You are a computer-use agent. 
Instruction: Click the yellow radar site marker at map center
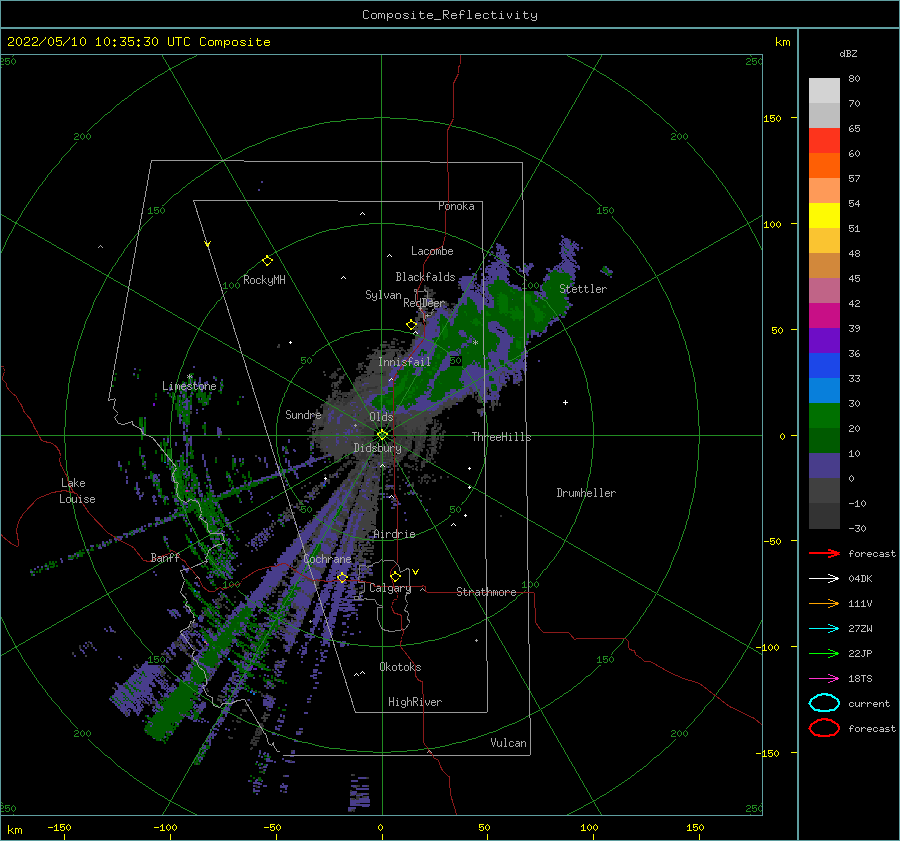point(382,435)
